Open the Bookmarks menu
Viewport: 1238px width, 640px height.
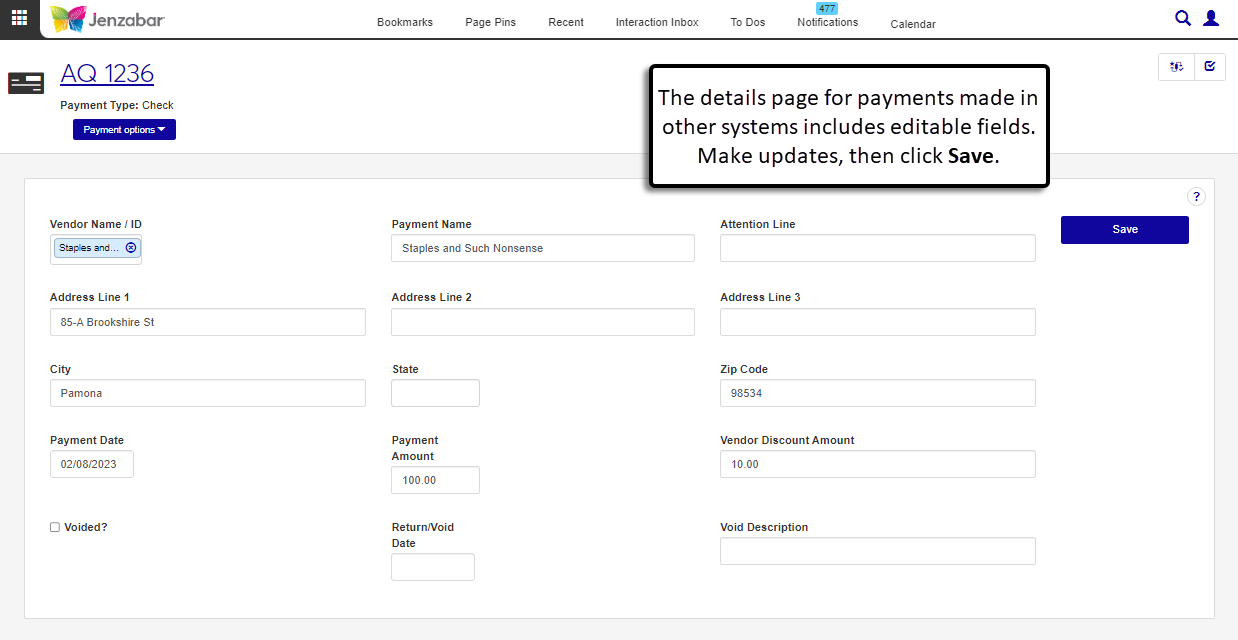(x=405, y=22)
